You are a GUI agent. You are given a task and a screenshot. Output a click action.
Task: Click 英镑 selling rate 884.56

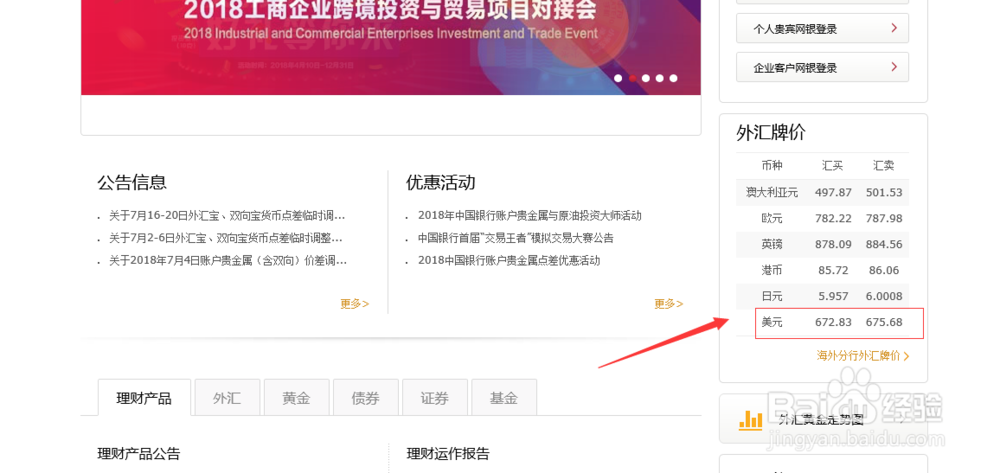click(x=884, y=244)
